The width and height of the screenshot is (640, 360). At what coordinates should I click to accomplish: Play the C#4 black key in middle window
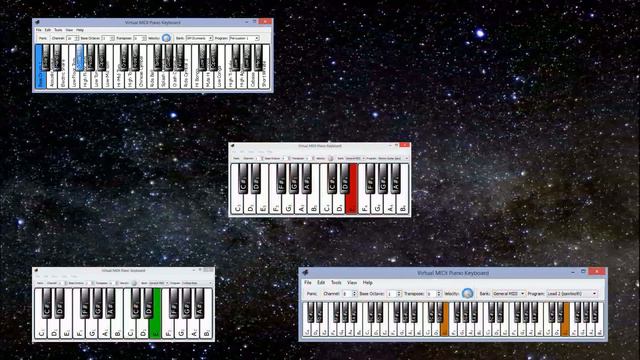point(332,179)
